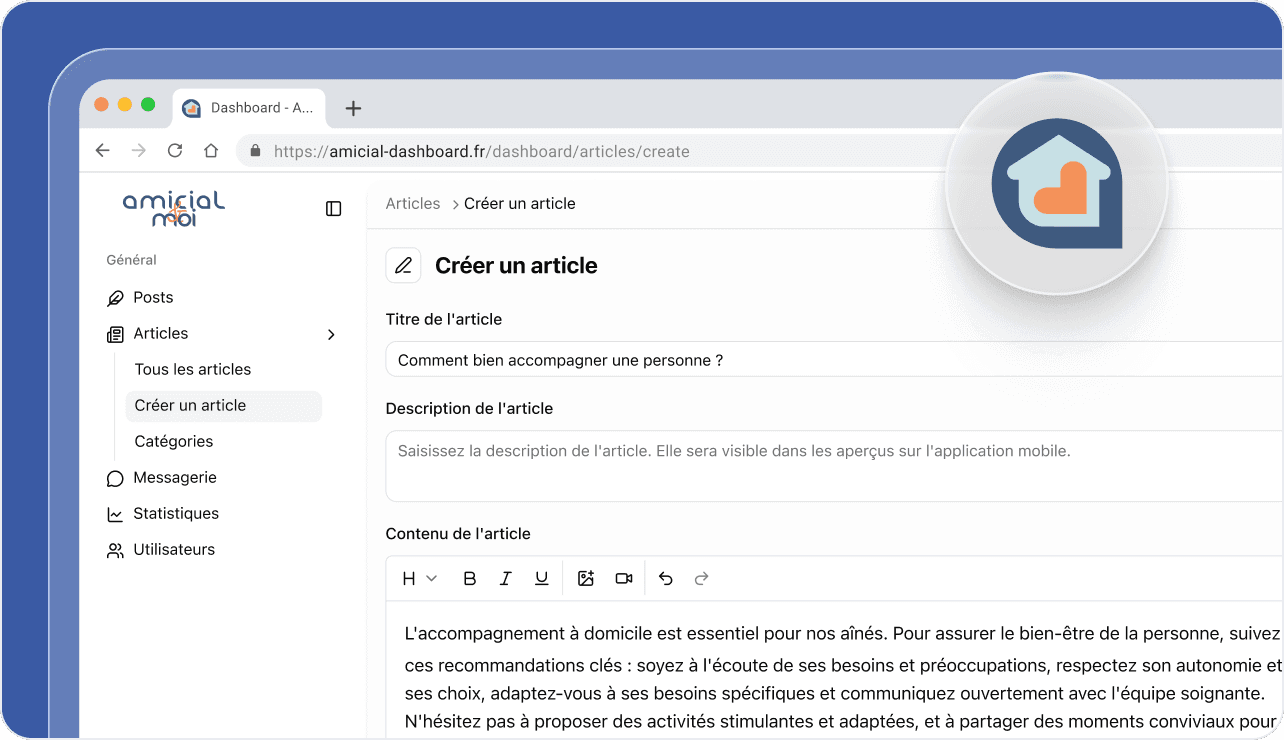Open Posts in the sidebar
The width and height of the screenshot is (1284, 740).
[153, 297]
